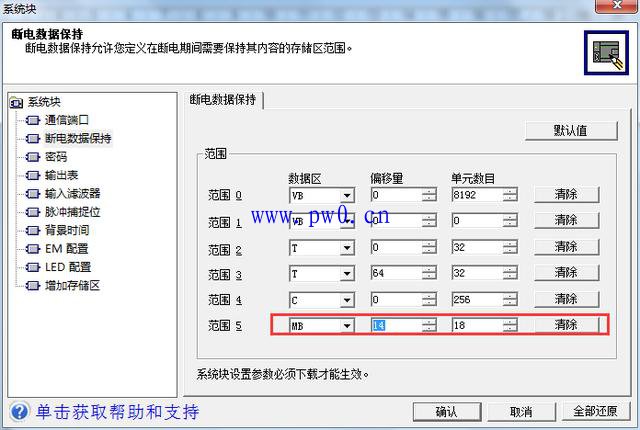Click the icon beside 通信端口

[x=33, y=120]
